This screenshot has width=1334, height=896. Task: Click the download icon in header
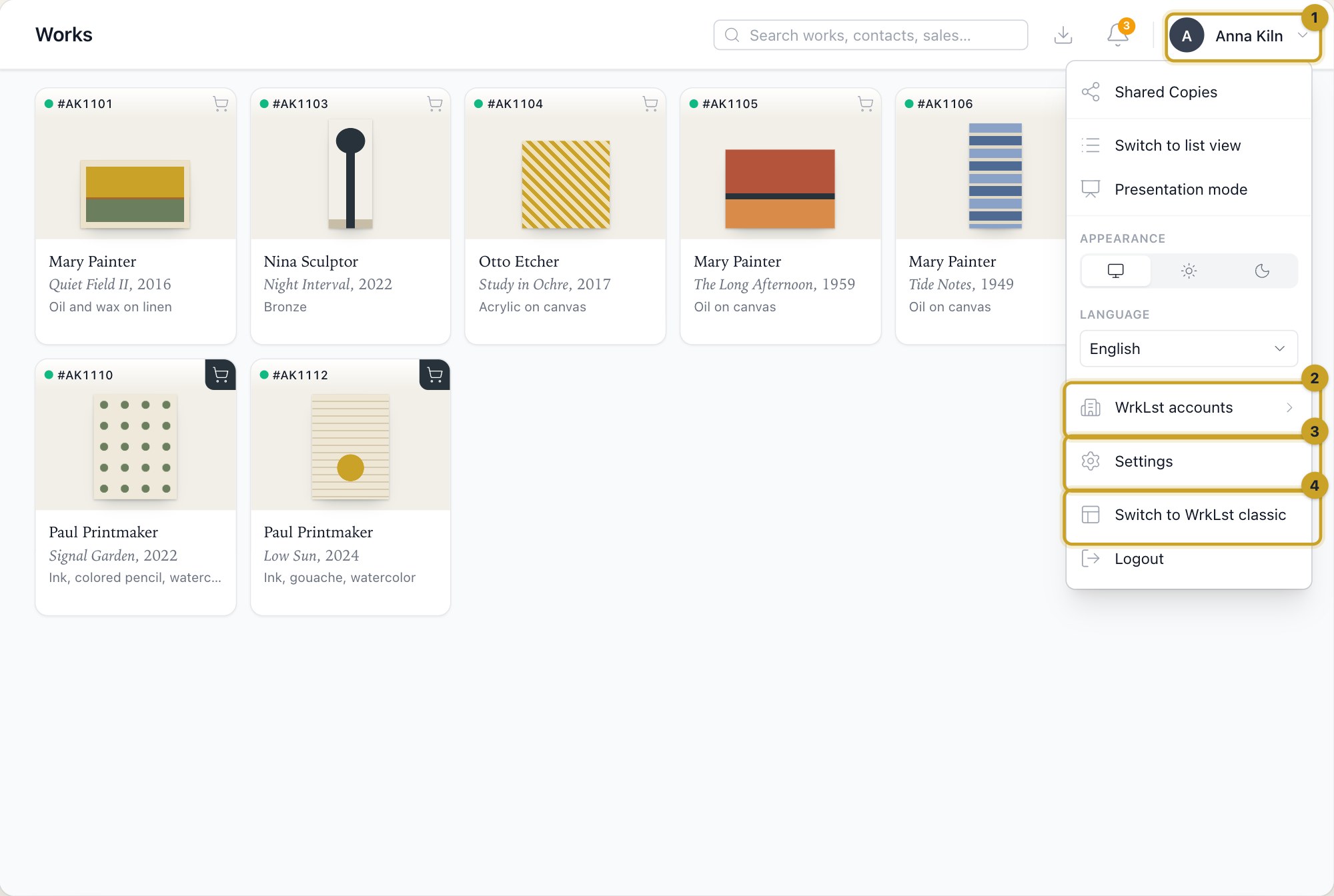pos(1063,35)
